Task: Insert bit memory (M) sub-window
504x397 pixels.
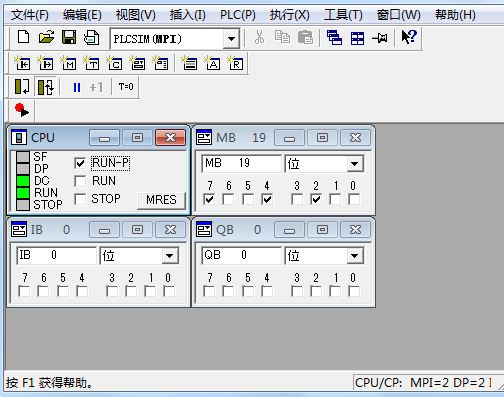Action: pos(68,63)
